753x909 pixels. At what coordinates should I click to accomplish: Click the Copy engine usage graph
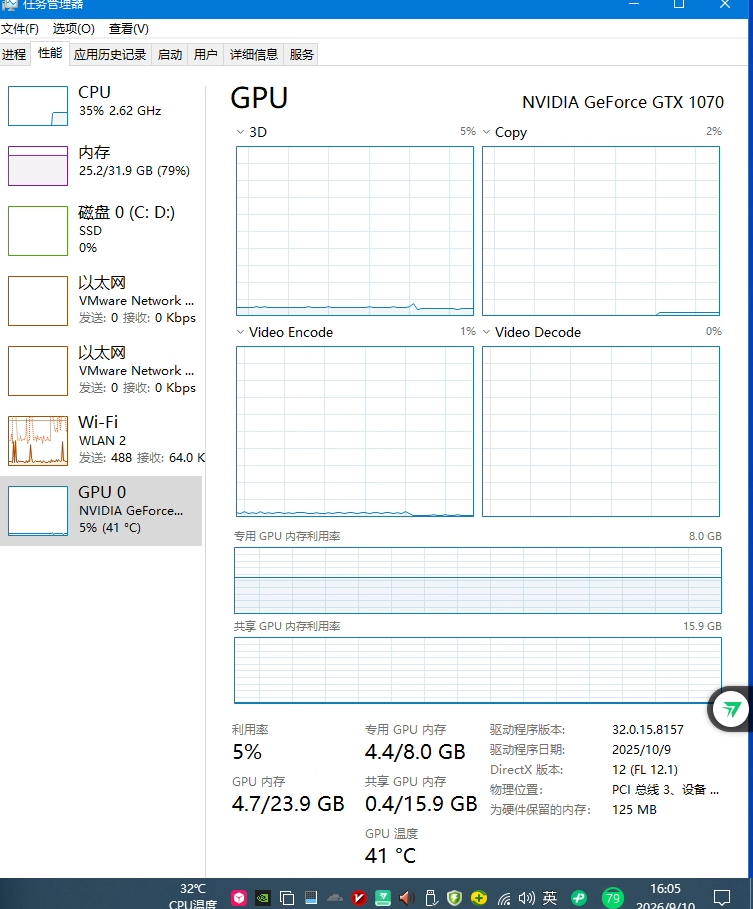click(x=601, y=231)
